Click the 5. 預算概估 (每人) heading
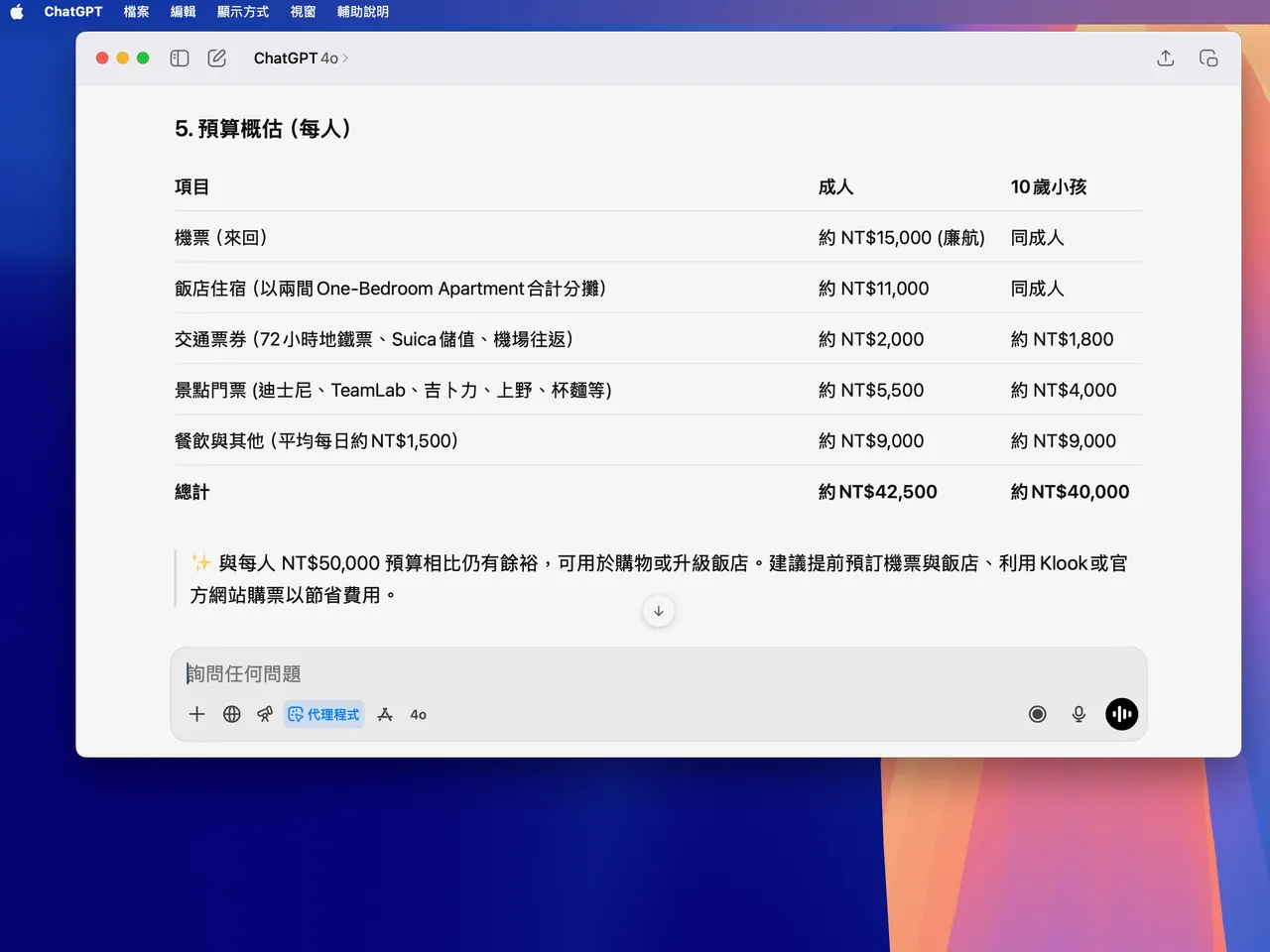The height and width of the screenshot is (952, 1270). tap(263, 129)
